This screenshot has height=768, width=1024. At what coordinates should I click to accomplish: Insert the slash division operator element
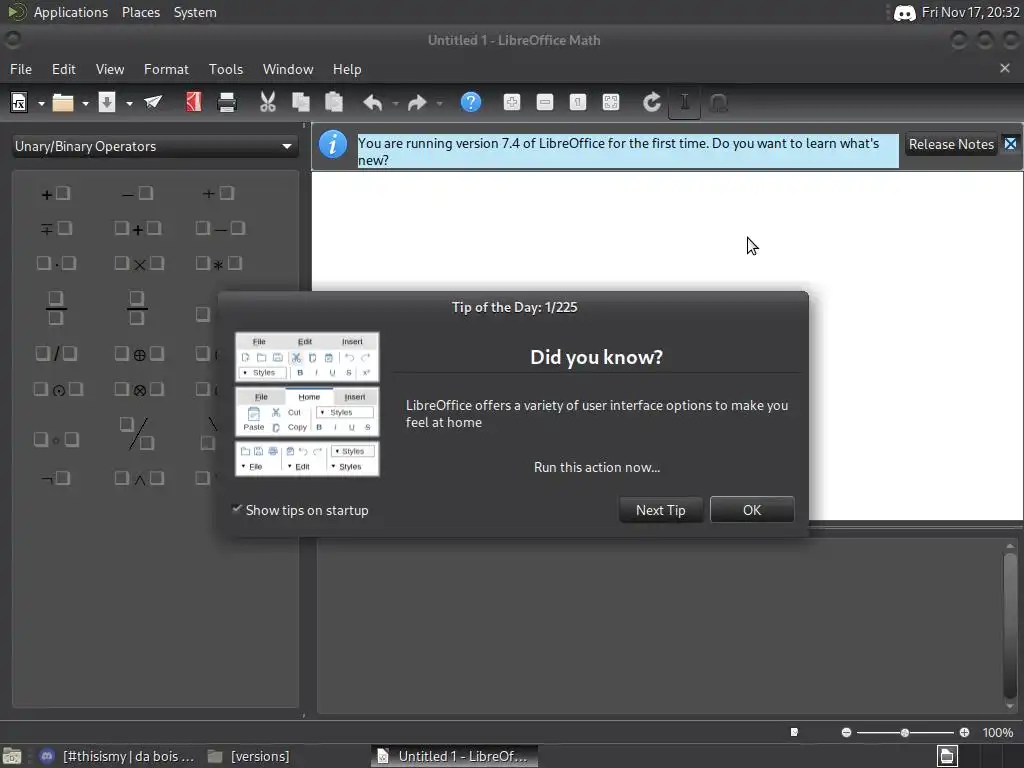pyautogui.click(x=56, y=354)
